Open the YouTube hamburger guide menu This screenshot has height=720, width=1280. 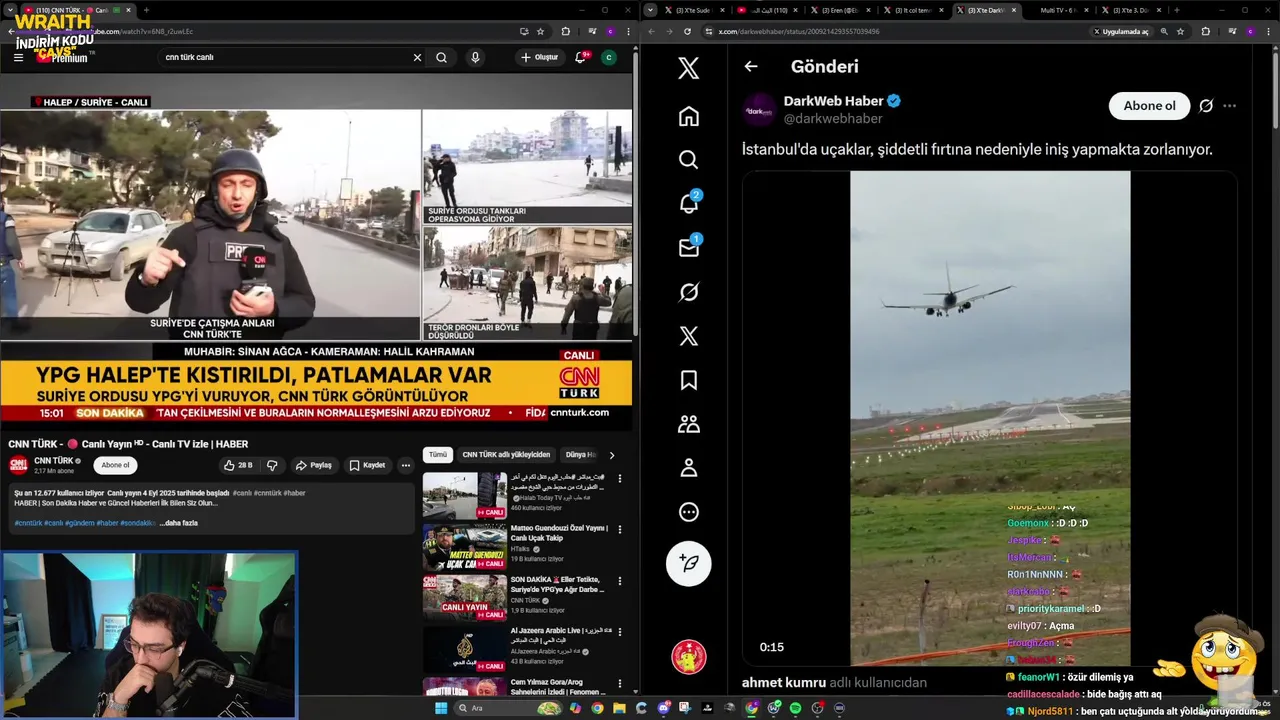(18, 57)
